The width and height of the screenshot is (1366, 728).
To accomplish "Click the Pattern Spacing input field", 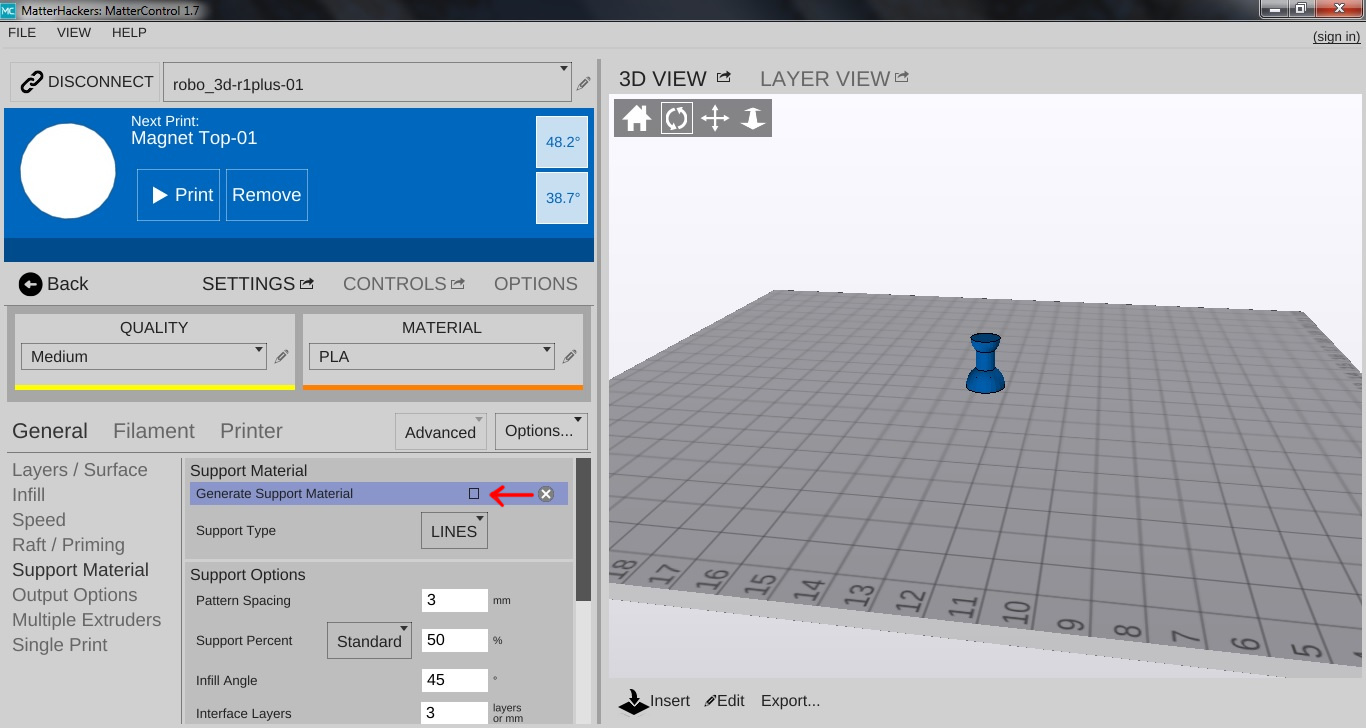I will 454,600.
